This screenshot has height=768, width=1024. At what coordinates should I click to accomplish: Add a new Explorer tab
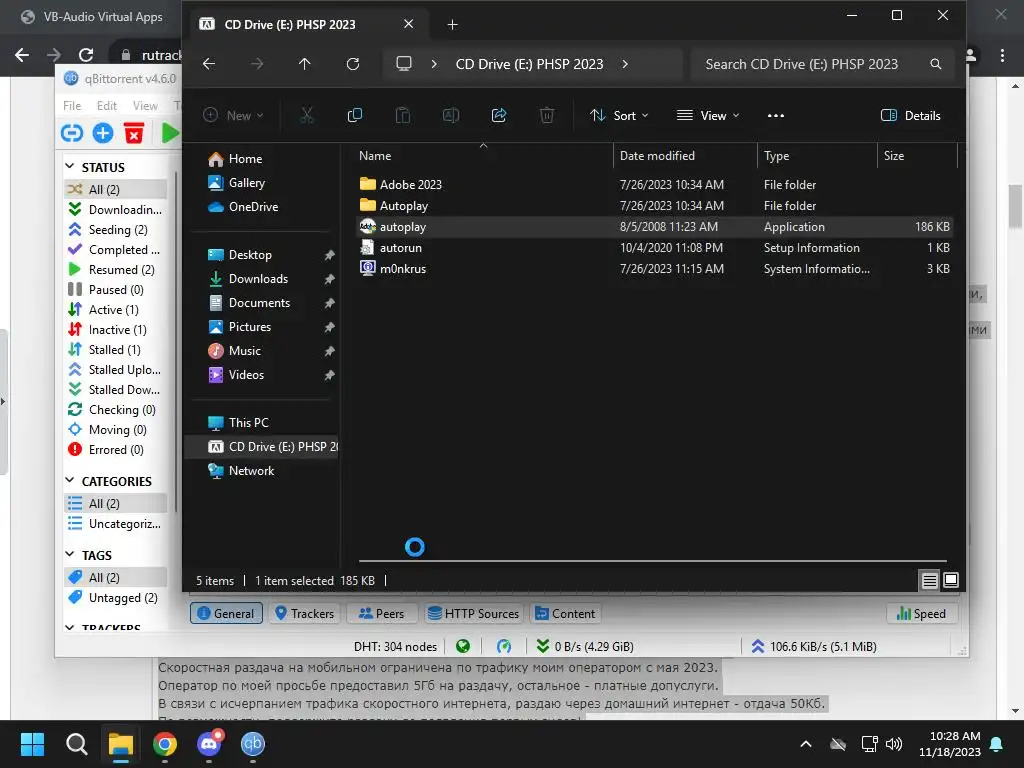452,24
